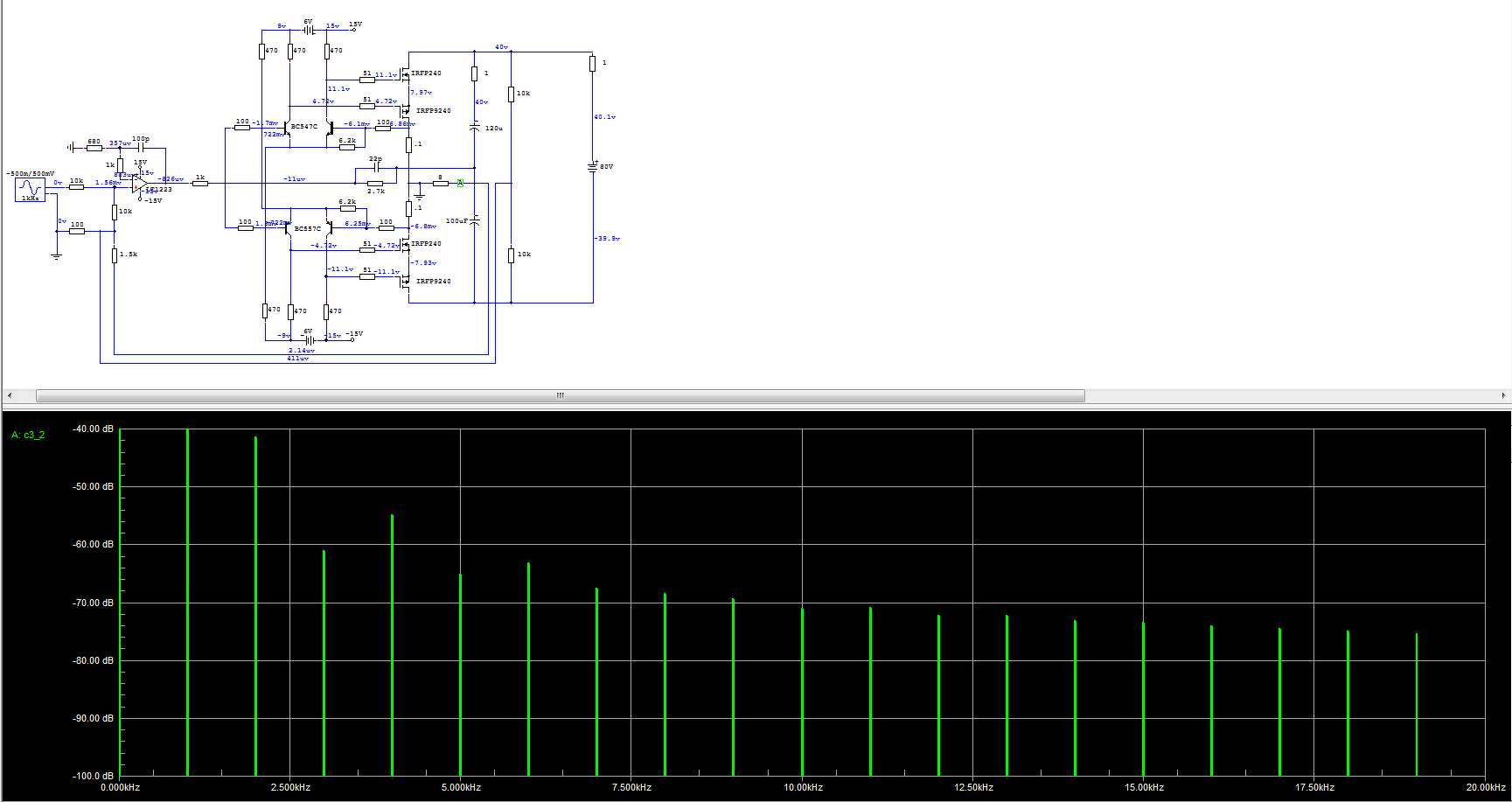
Task: Click the horizontal scrollbar thumb
Action: 561,395
